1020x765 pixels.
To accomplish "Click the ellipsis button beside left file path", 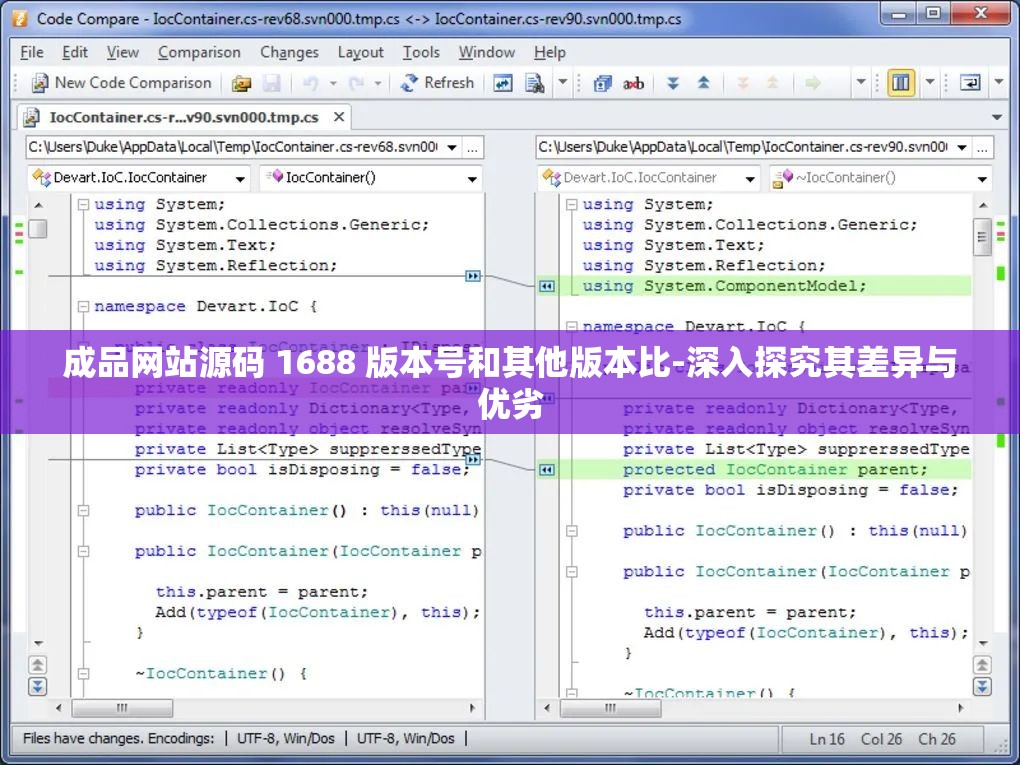I will pyautogui.click(x=472, y=147).
